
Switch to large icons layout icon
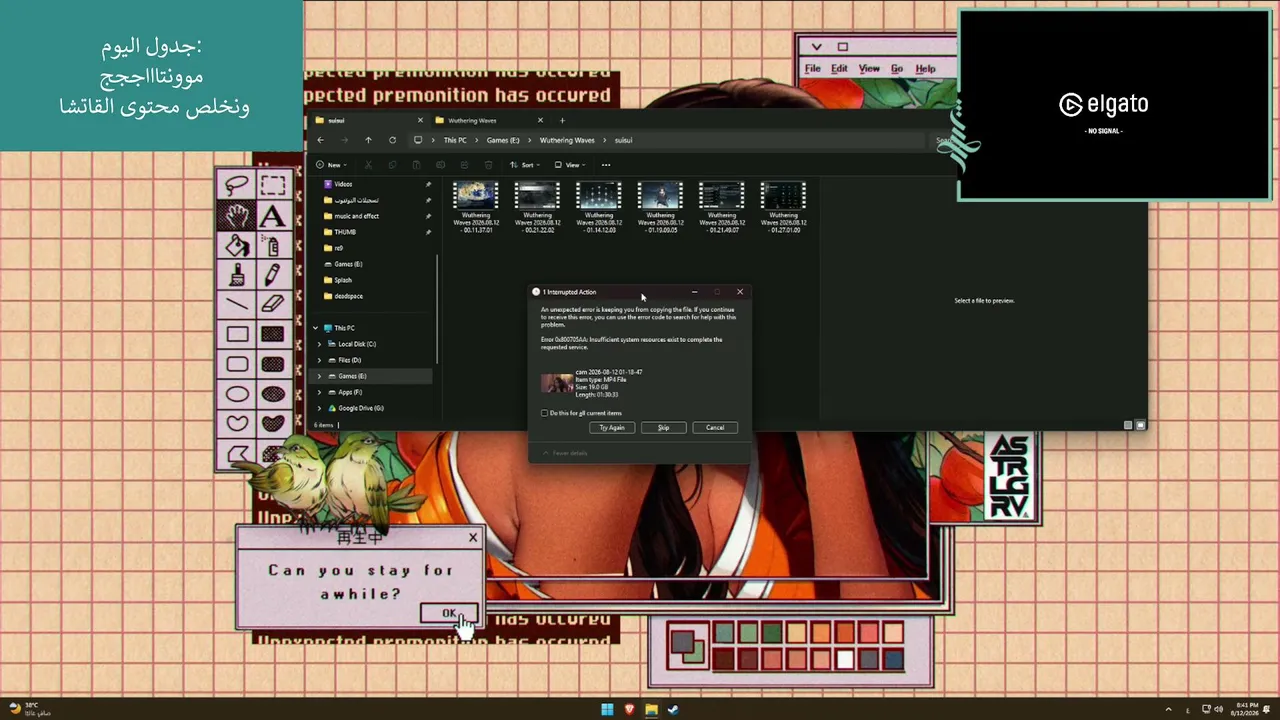1140,425
